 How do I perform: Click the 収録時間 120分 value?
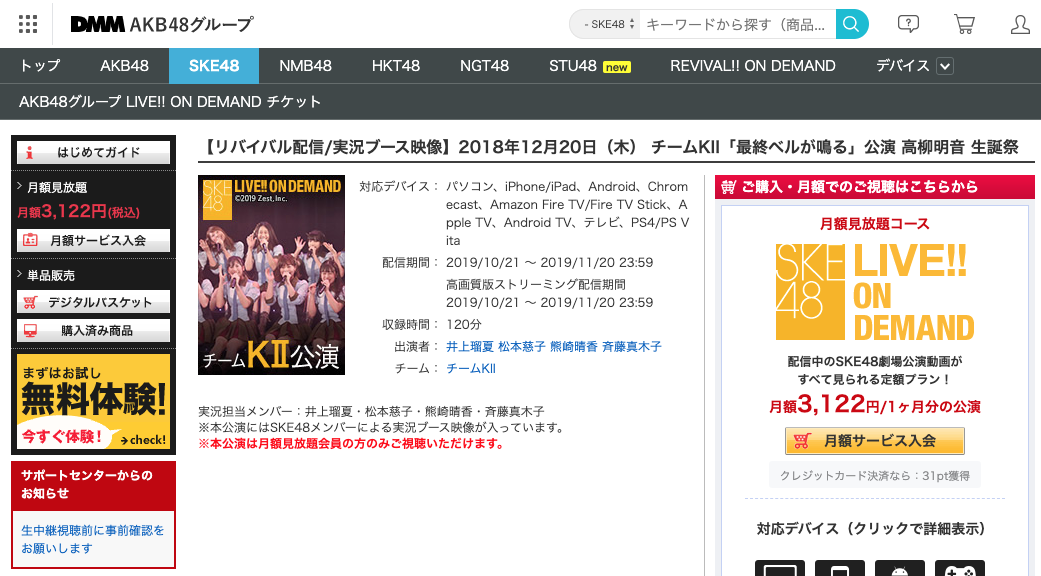(463, 324)
